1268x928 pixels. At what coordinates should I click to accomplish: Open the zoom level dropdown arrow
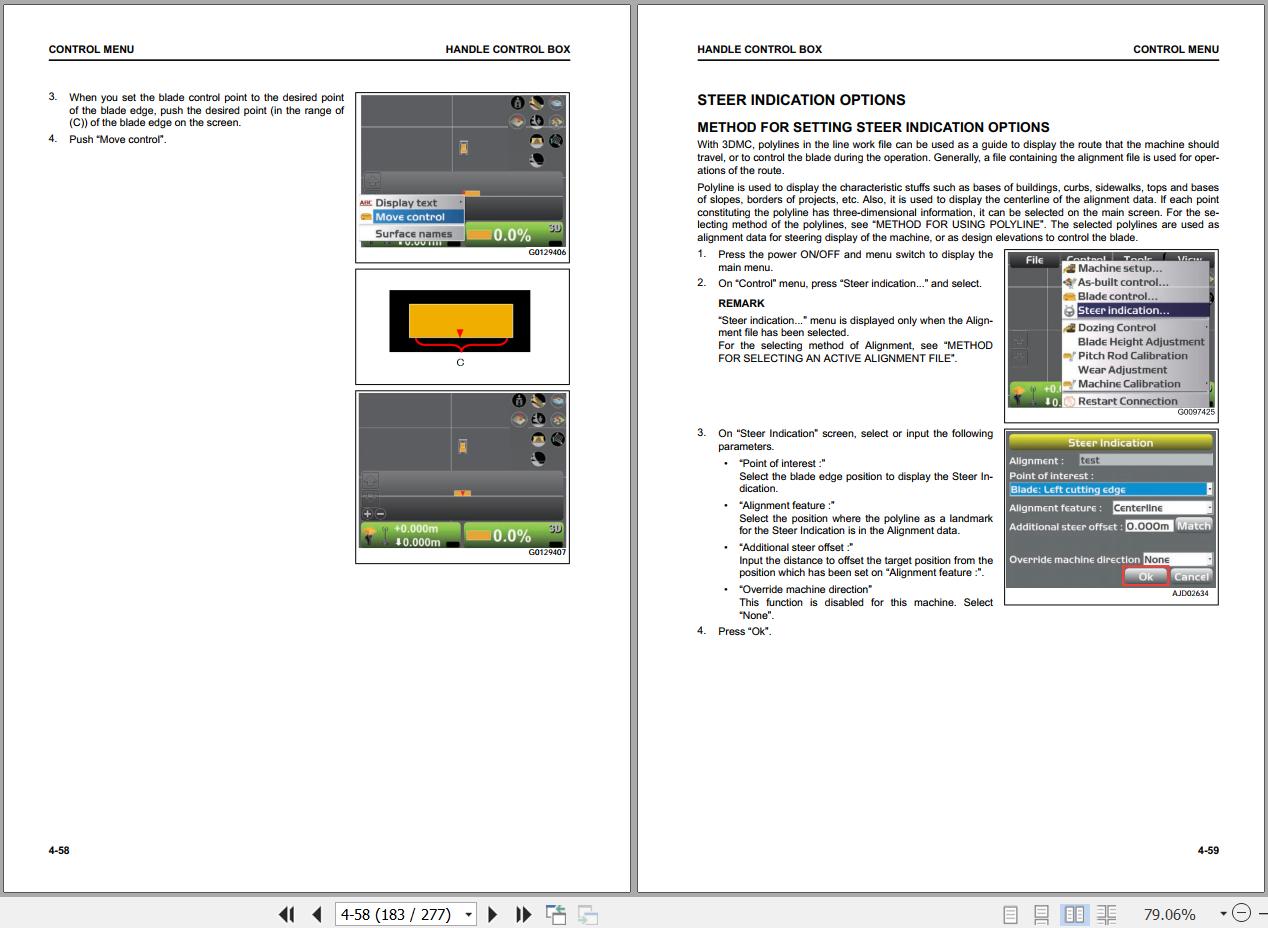(x=1222, y=914)
